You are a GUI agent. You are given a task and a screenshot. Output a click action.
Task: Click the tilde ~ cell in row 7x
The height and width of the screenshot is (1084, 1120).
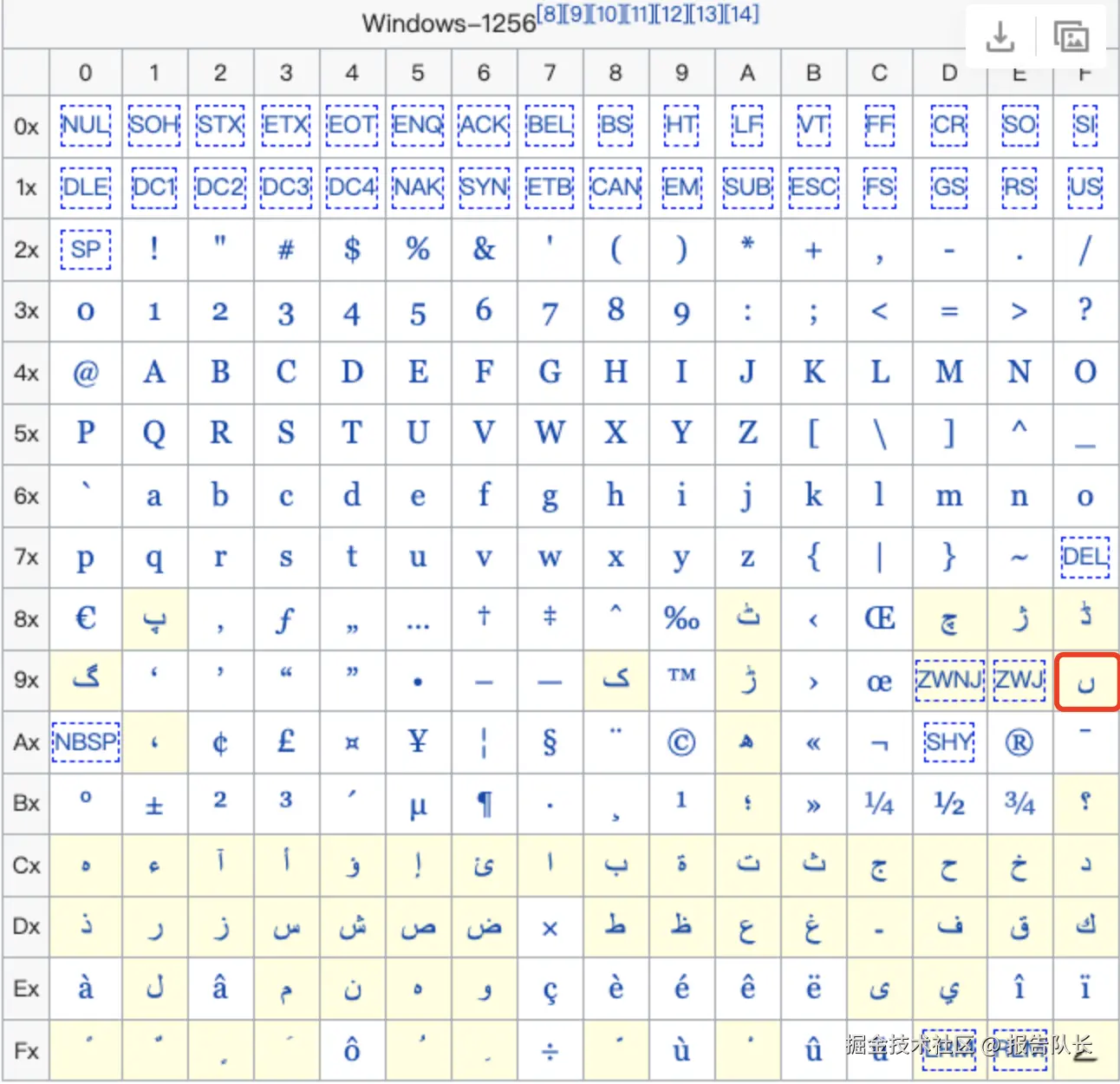pos(1019,558)
